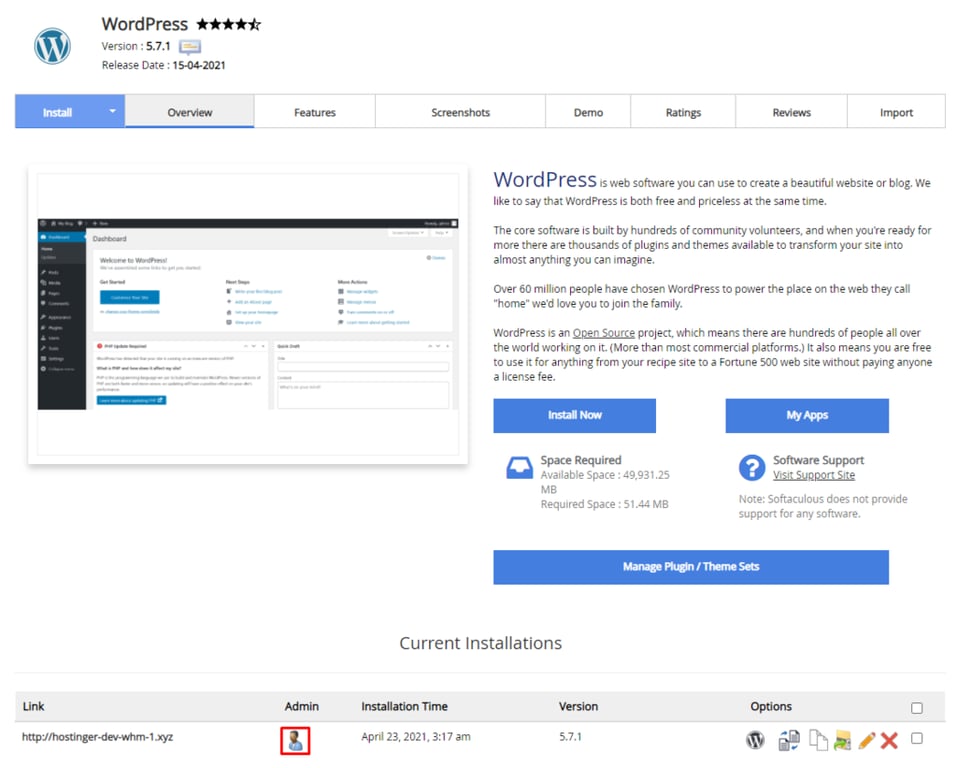Open My Apps
Screen dimensions: 957x768
pos(806,415)
